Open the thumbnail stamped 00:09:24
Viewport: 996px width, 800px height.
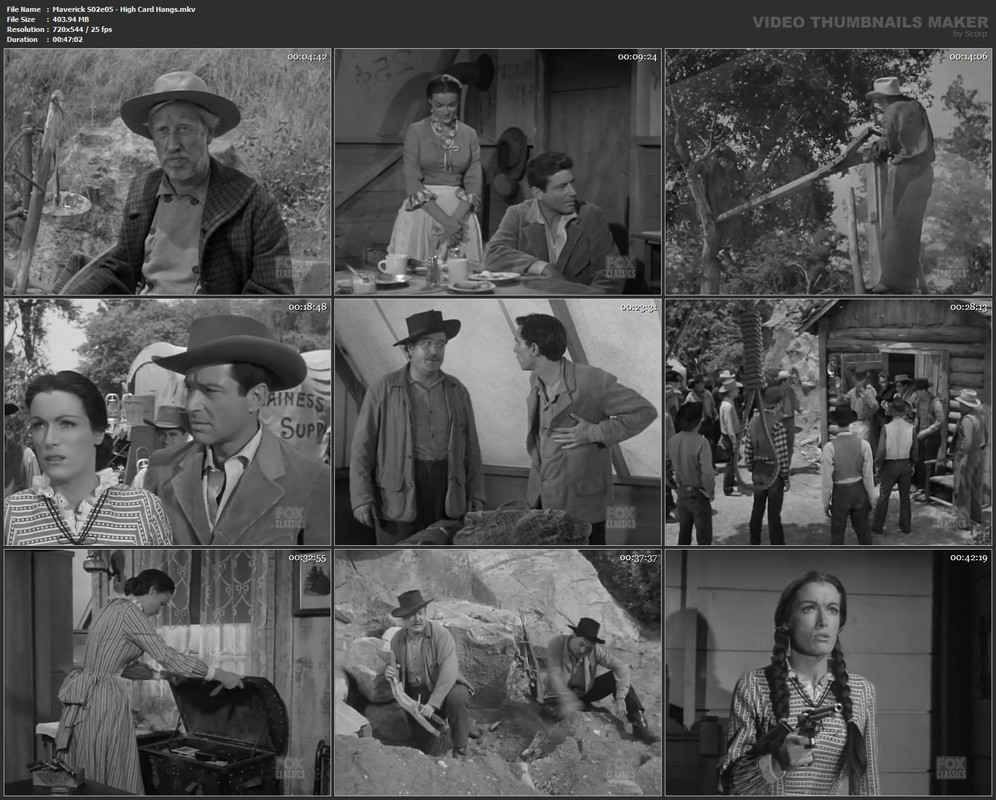click(498, 172)
